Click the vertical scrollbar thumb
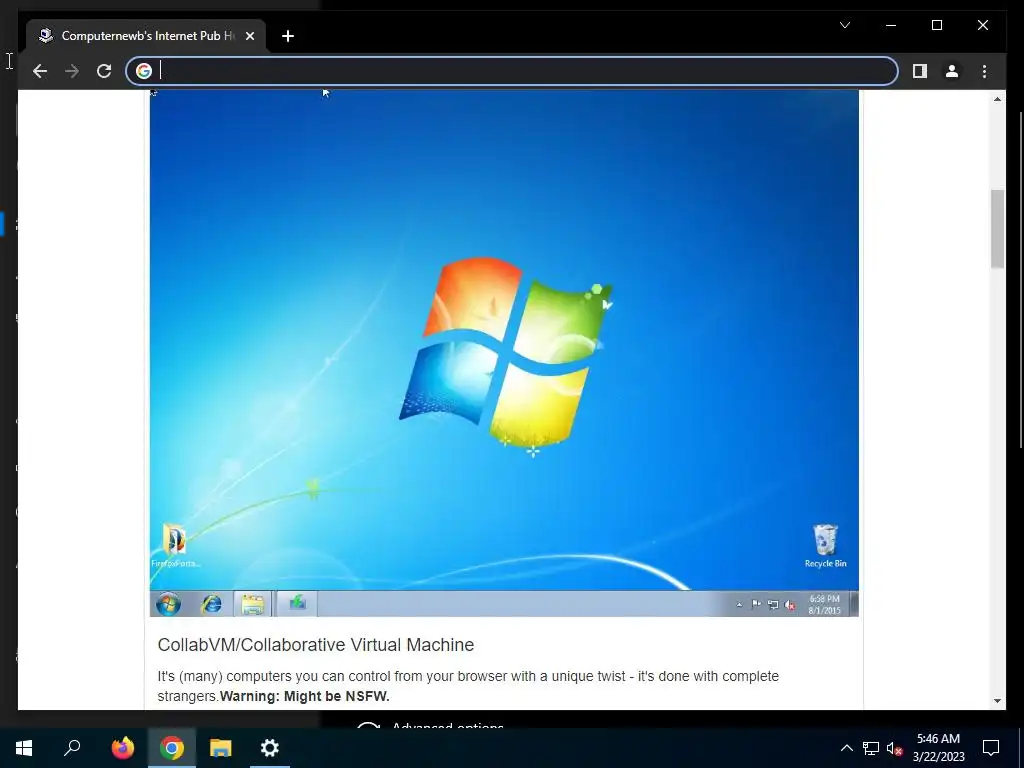This screenshot has height=768, width=1024. point(997,229)
